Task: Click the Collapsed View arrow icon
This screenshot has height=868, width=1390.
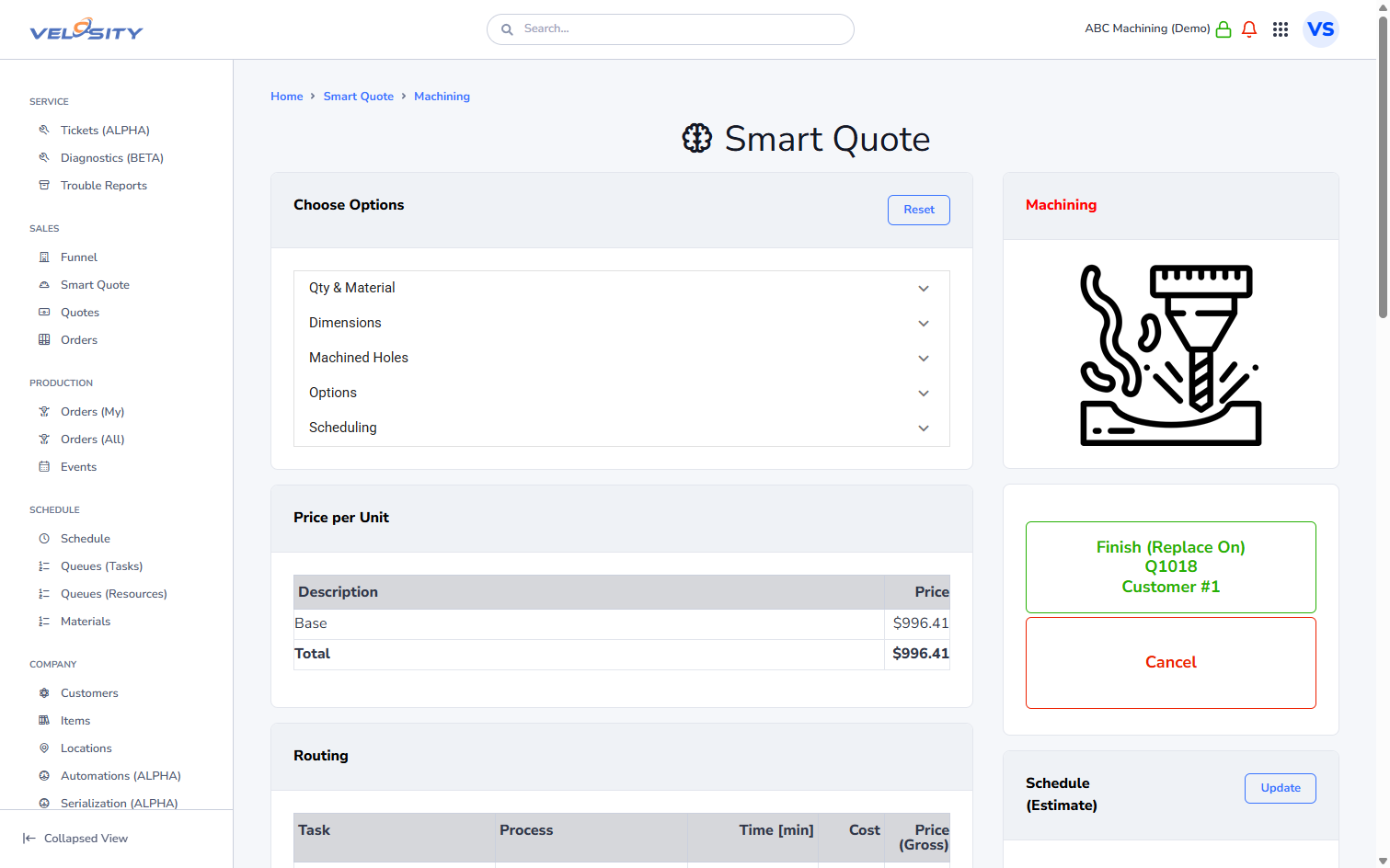Action: pos(29,838)
